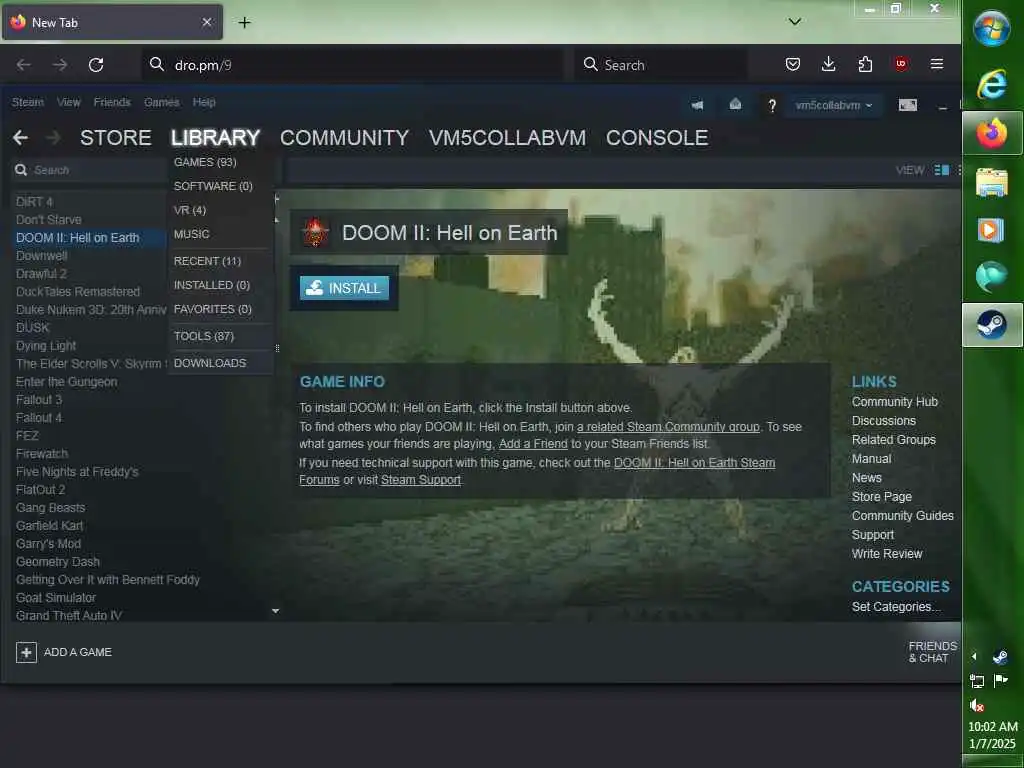Close the New Tab tab
The image size is (1024, 768).
(x=207, y=22)
